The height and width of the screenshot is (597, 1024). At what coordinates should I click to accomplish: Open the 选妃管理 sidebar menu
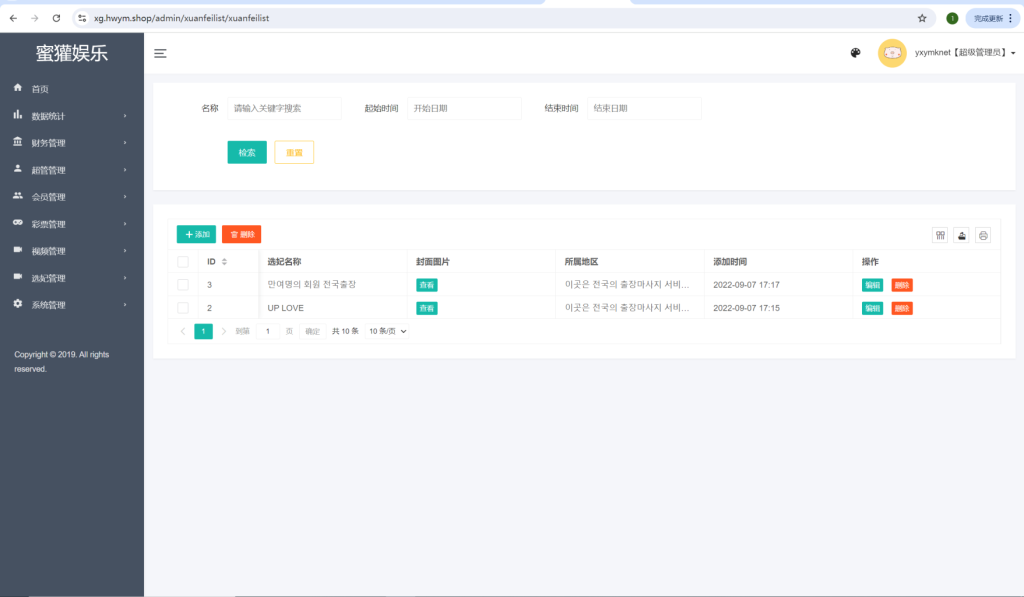pyautogui.click(x=72, y=278)
